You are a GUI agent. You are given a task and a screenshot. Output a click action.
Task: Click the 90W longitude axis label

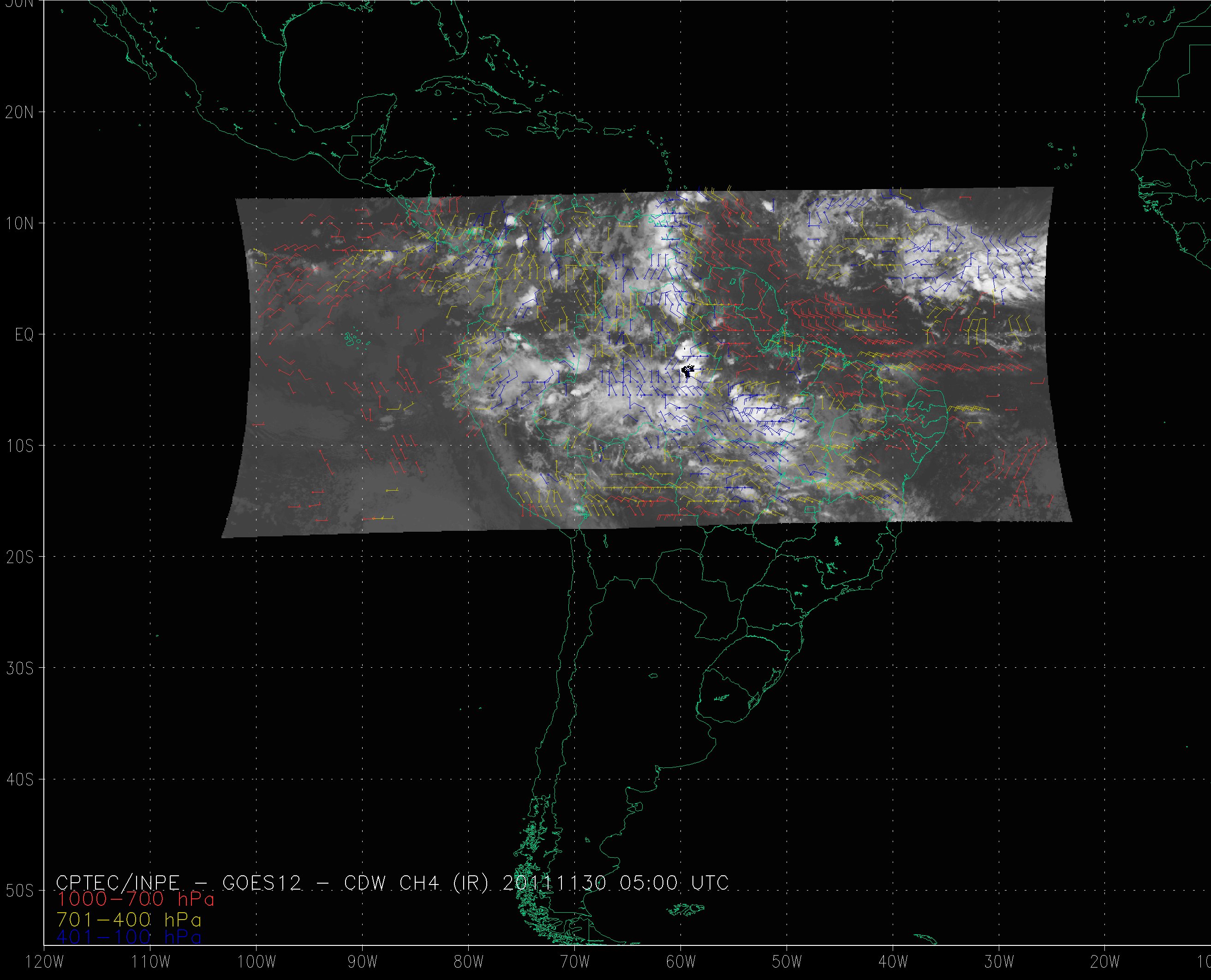(363, 962)
